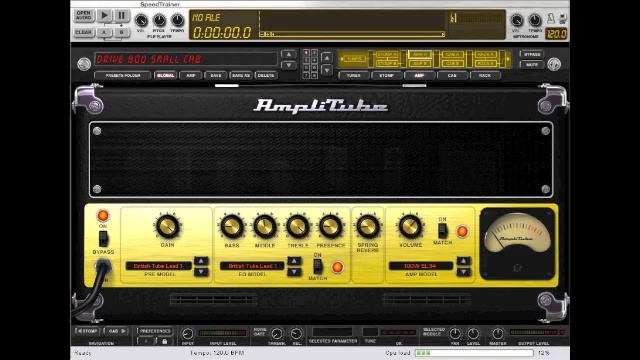The width and height of the screenshot is (640, 360).
Task: Select the Amp preset scope button
Action: [191, 76]
